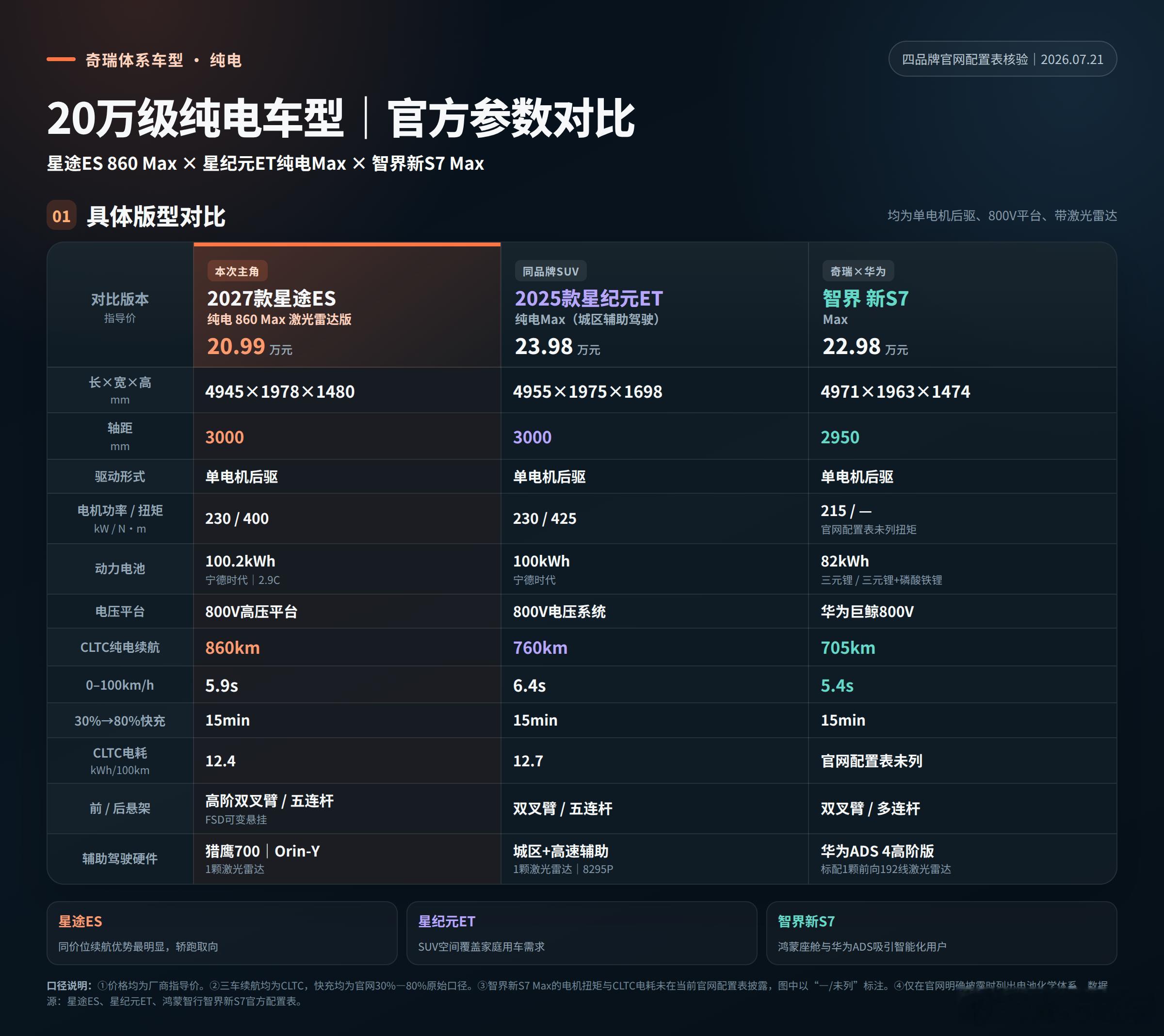
Task: Click the 100.2kWh battery value
Action: (240, 561)
